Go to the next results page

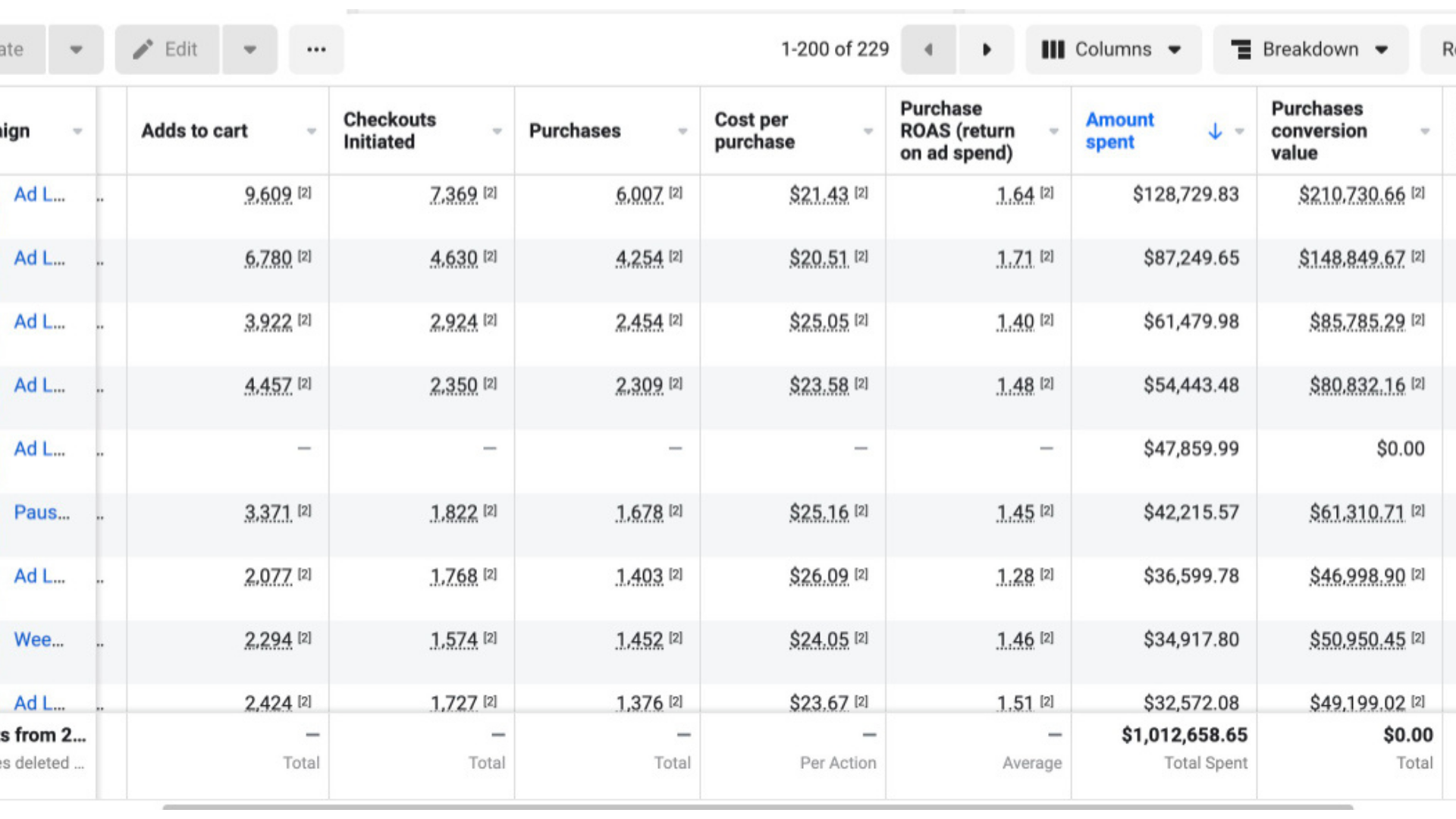click(x=987, y=50)
